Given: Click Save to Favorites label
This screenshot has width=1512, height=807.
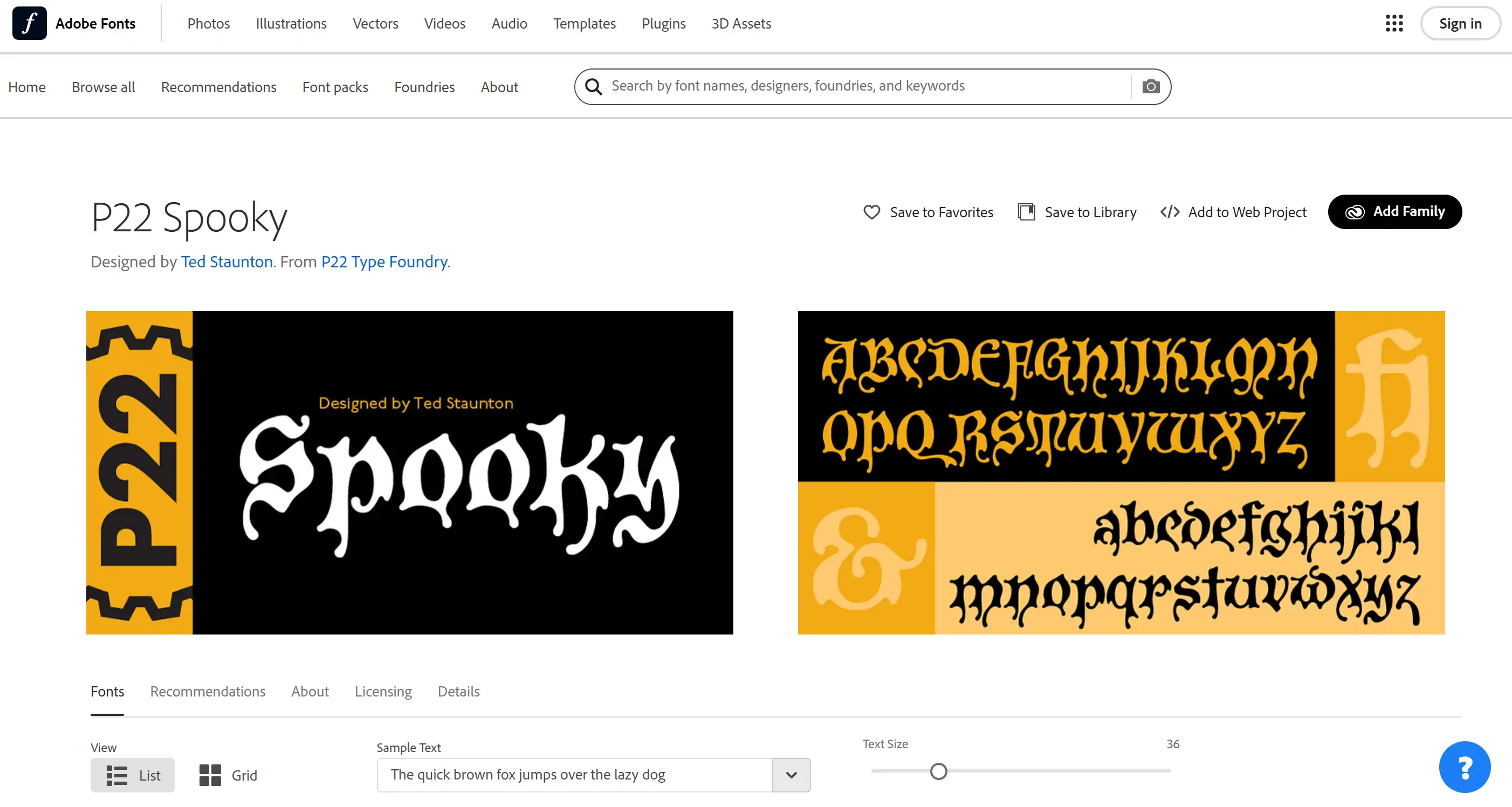Looking at the screenshot, I should pos(941,212).
